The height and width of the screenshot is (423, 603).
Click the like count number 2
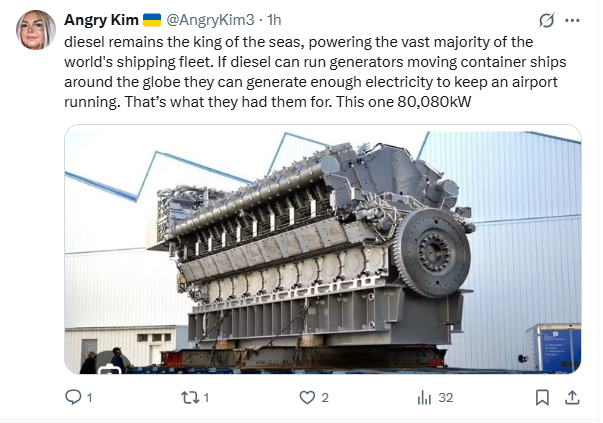coord(325,398)
